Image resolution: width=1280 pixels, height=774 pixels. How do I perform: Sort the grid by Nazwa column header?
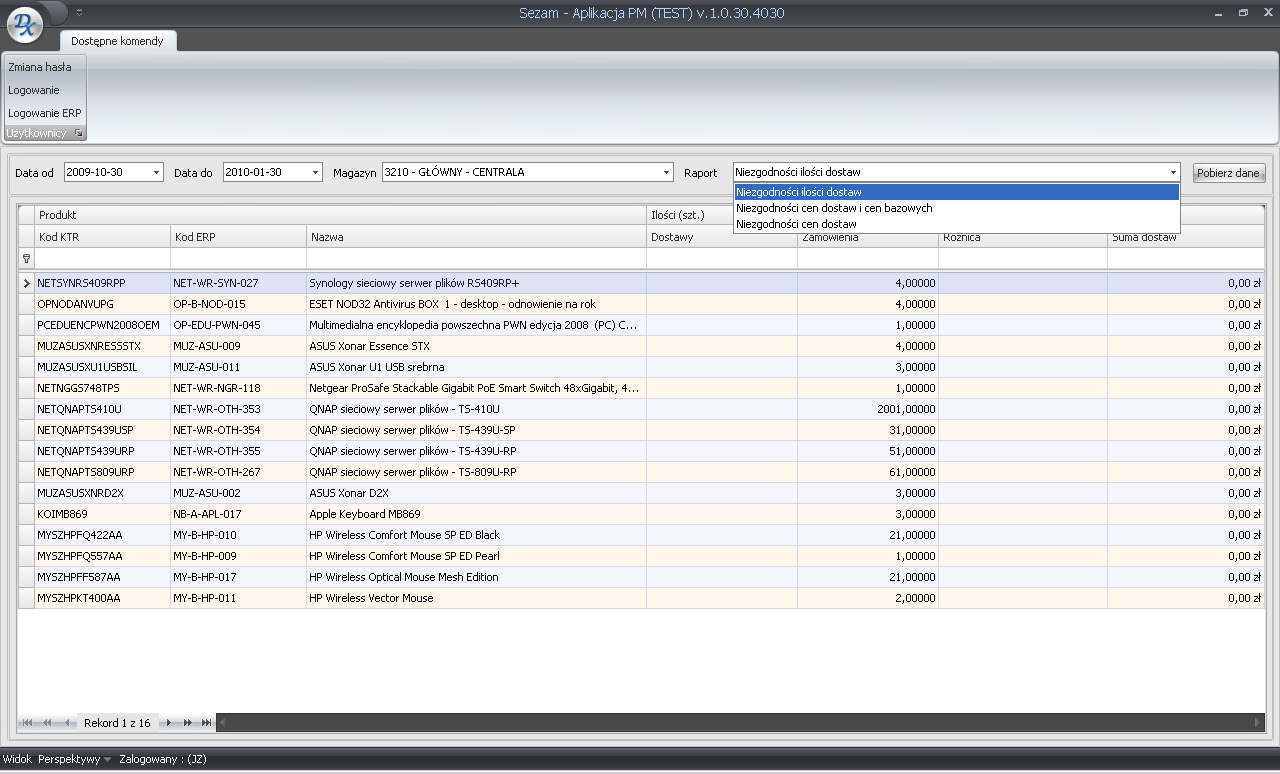tap(476, 237)
